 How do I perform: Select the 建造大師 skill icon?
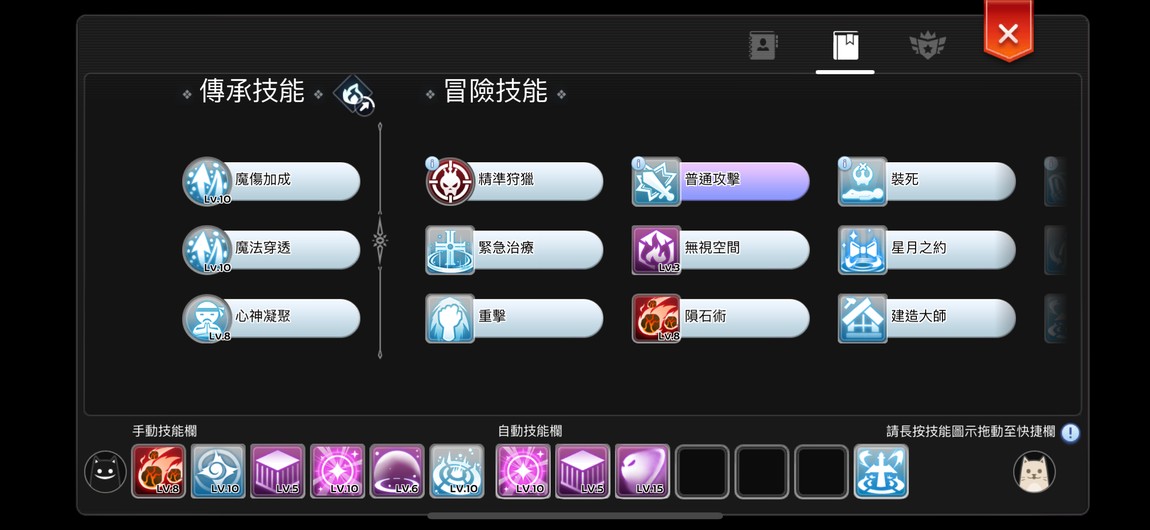pos(862,319)
